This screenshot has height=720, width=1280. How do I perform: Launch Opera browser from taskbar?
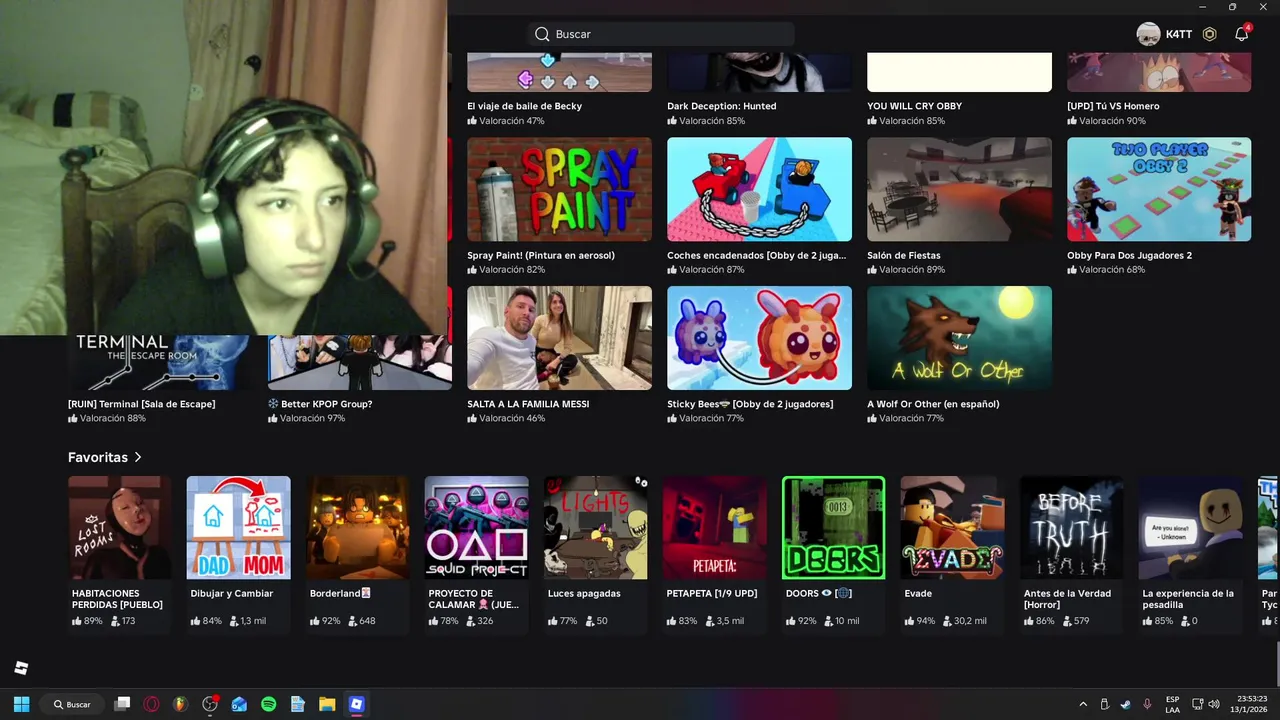(151, 704)
